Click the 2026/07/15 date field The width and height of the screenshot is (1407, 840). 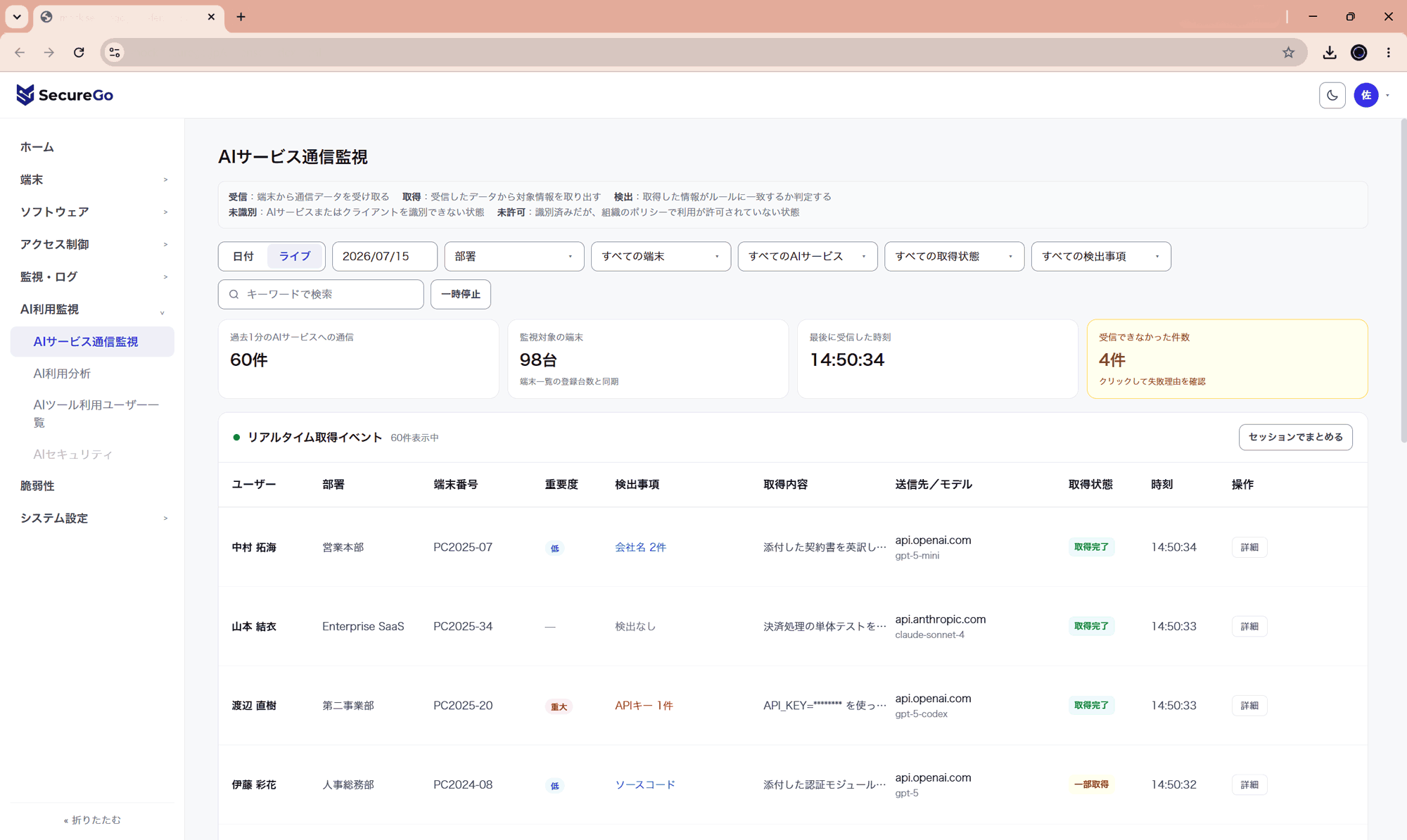click(385, 256)
